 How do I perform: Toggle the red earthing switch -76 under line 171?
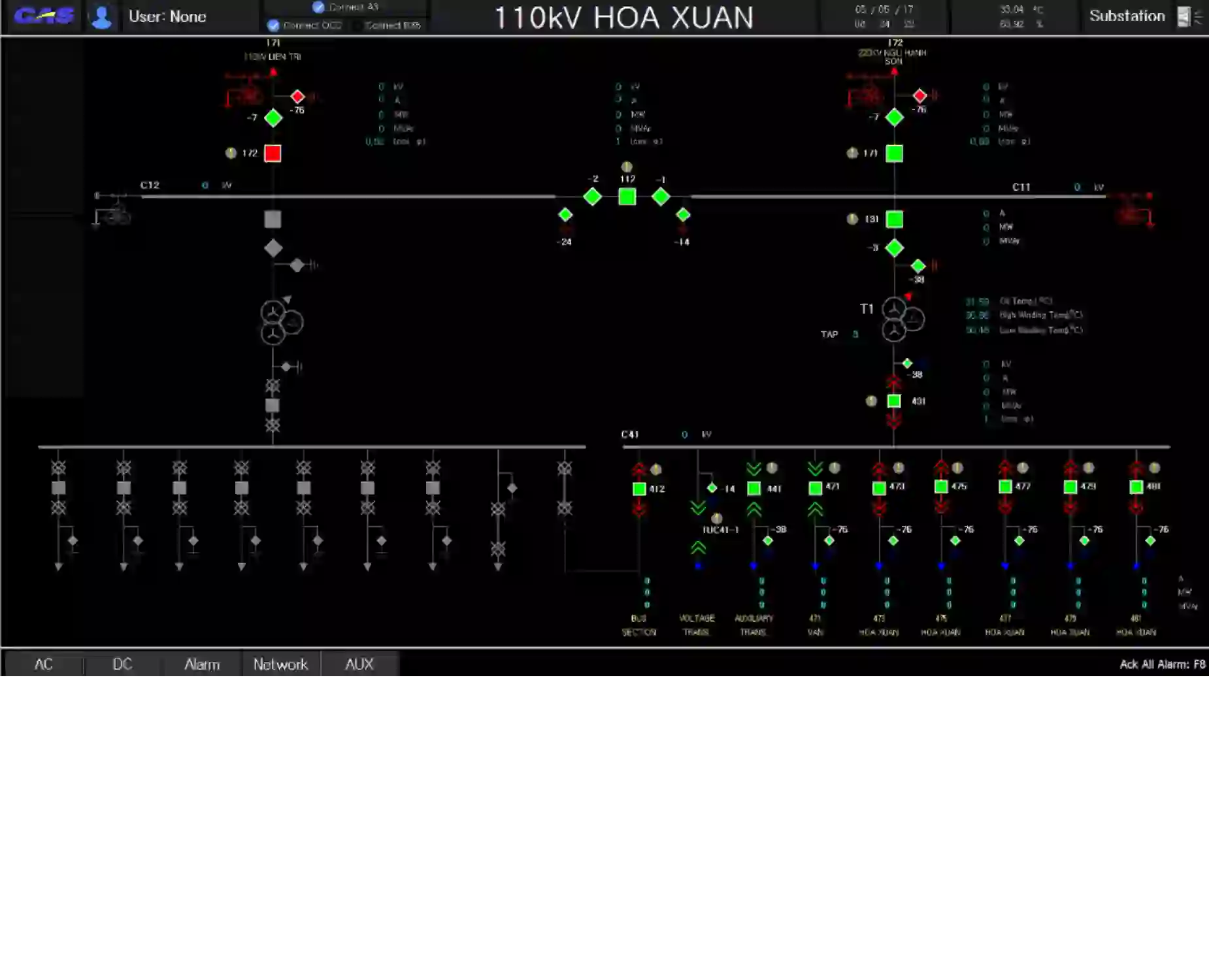[297, 97]
